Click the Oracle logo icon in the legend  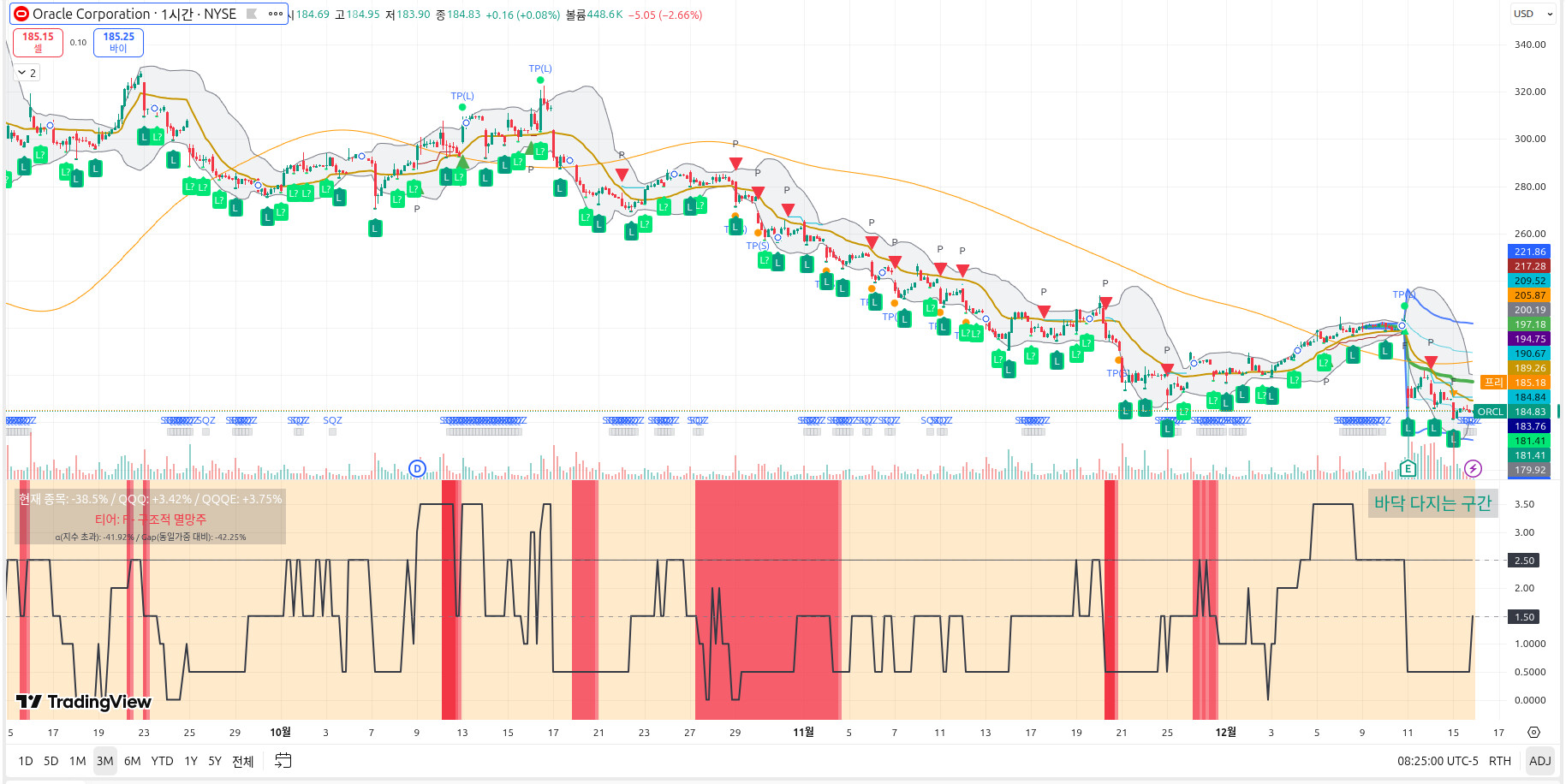(21, 14)
